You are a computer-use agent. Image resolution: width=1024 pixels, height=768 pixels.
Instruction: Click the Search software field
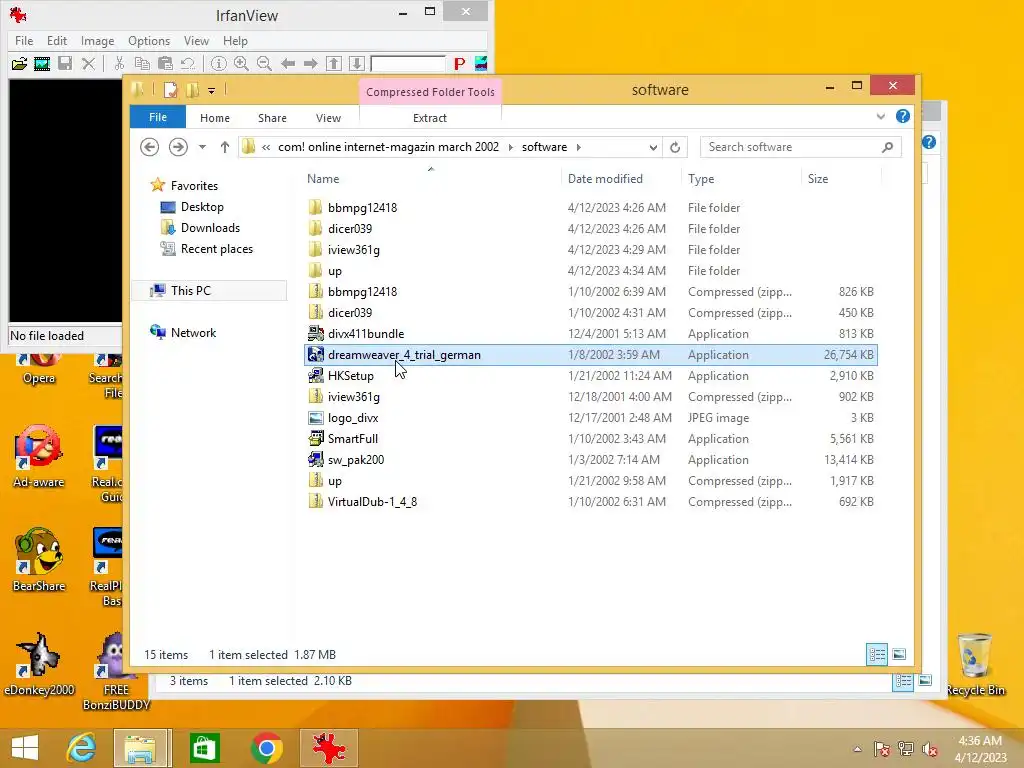click(x=801, y=147)
